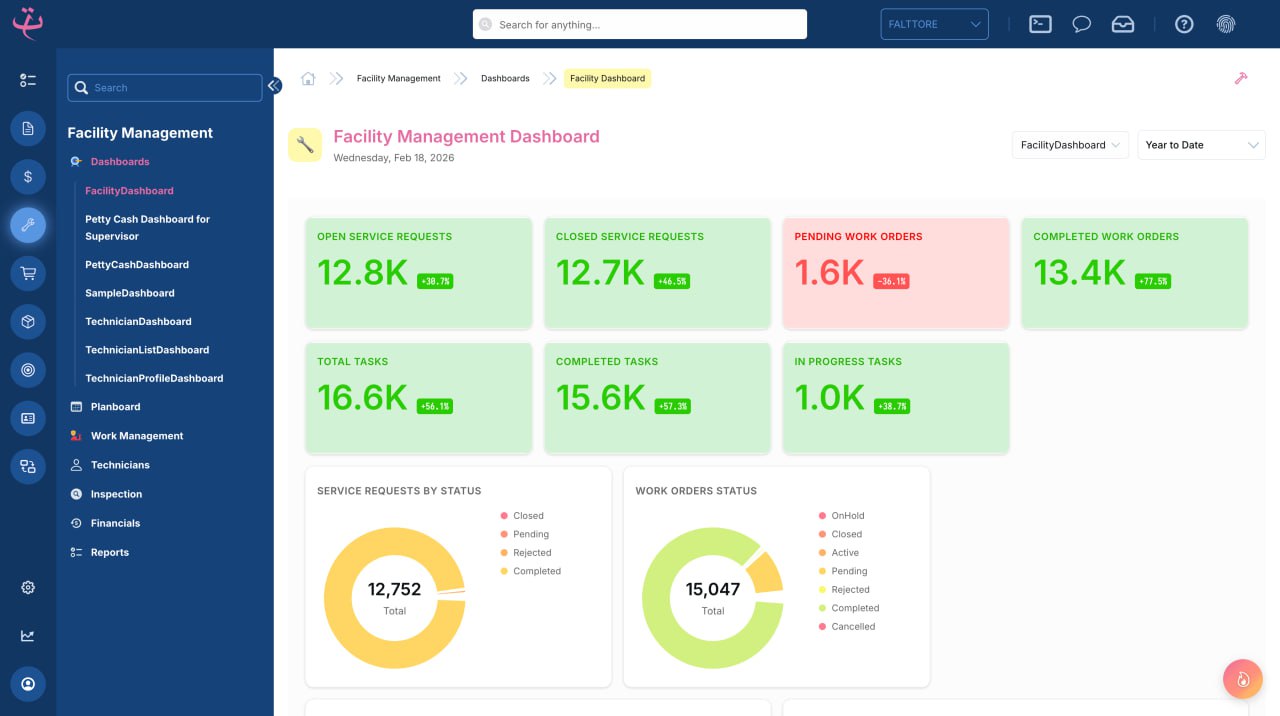
Task: Expand the FacilityDashboard selector dropdown
Action: click(x=1070, y=145)
